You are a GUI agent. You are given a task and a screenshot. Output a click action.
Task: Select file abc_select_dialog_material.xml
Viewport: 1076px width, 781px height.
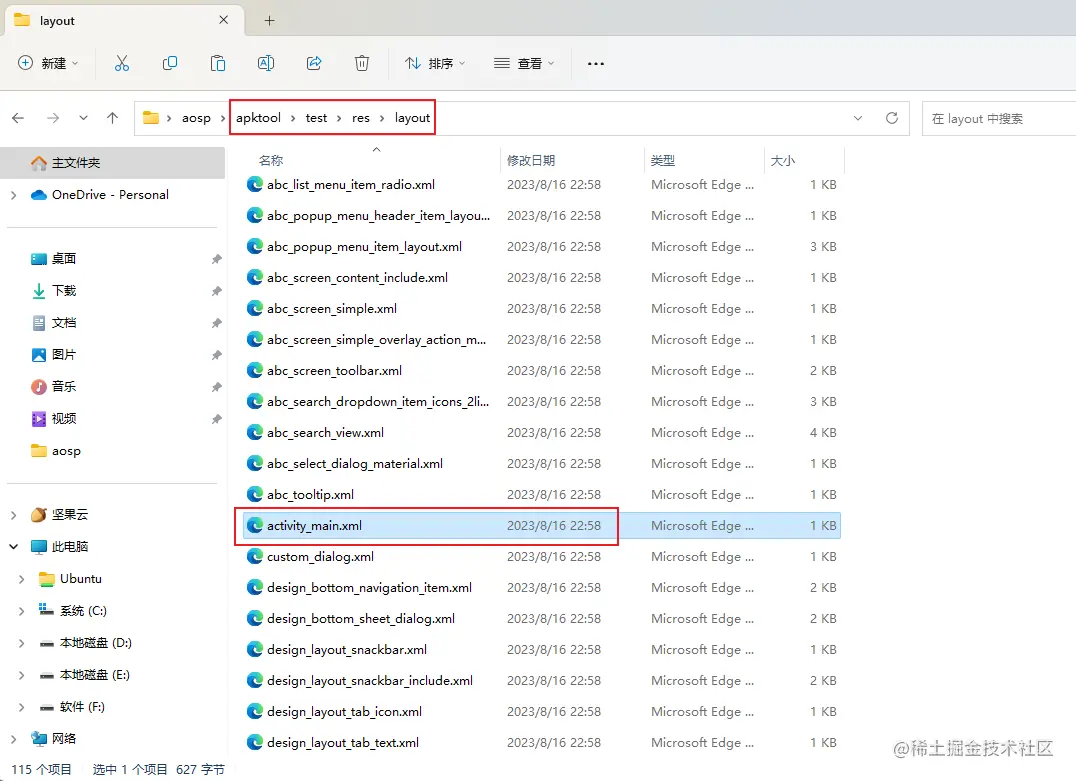(x=542, y=463)
